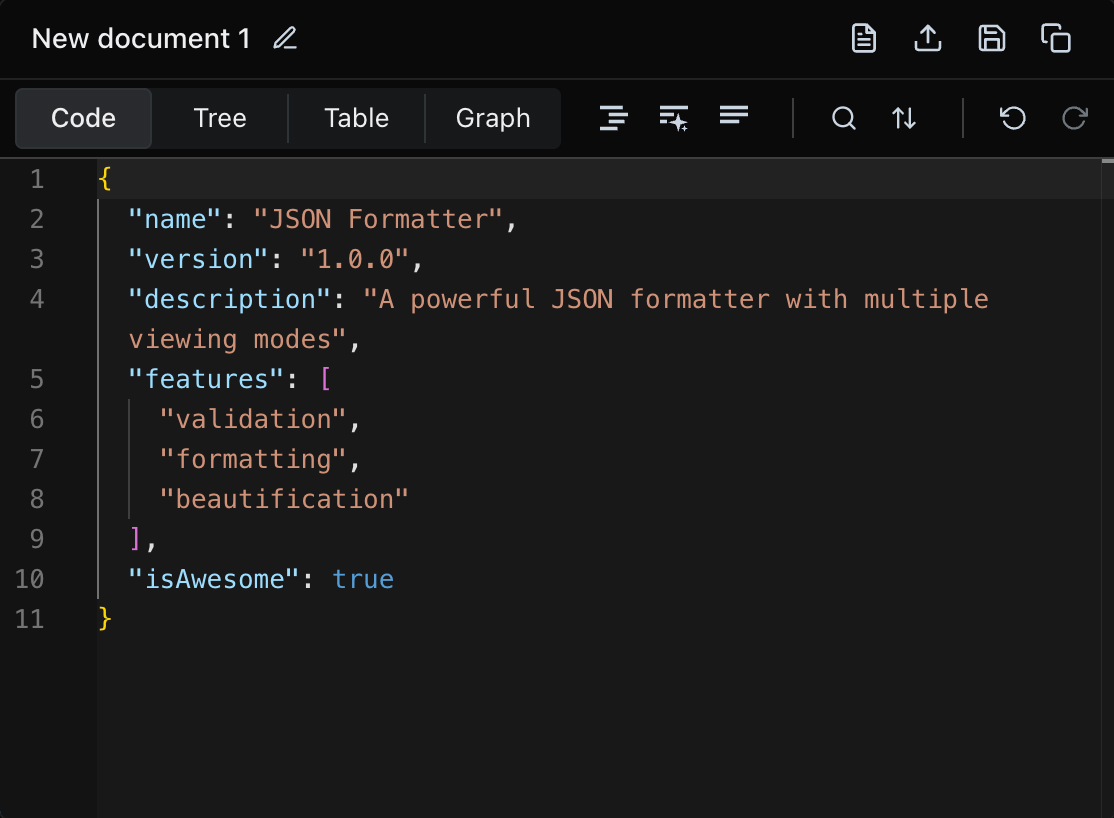Image resolution: width=1114 pixels, height=818 pixels.
Task: Switch to the Table view tab
Action: 356,118
